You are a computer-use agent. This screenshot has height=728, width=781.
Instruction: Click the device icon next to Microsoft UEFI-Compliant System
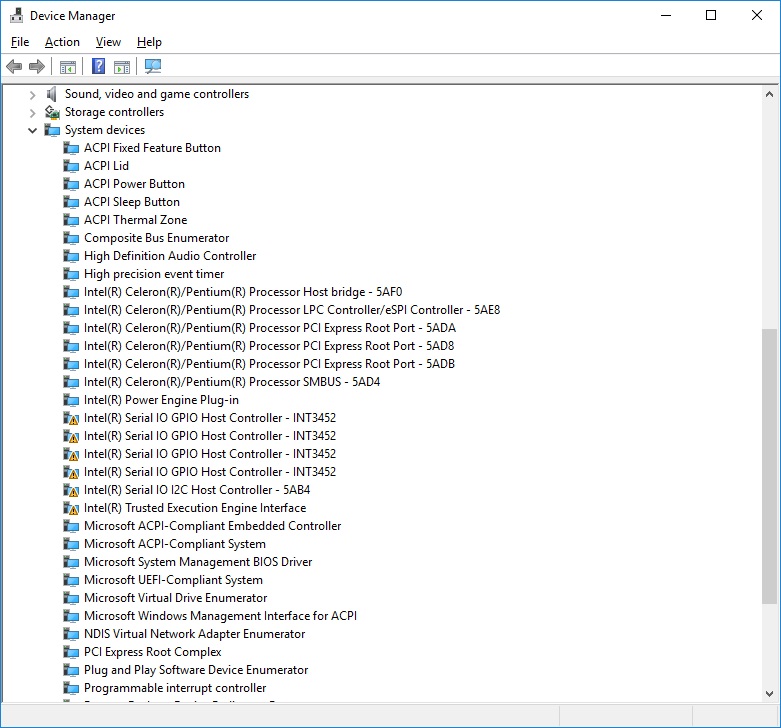click(x=71, y=580)
